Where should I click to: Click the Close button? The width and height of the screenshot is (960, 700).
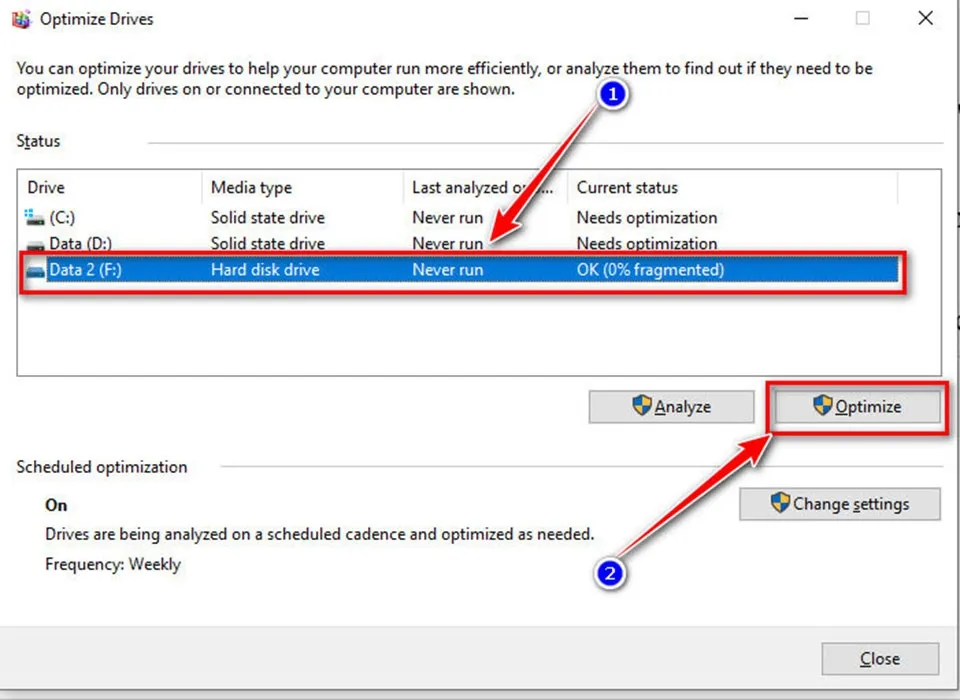tap(880, 658)
